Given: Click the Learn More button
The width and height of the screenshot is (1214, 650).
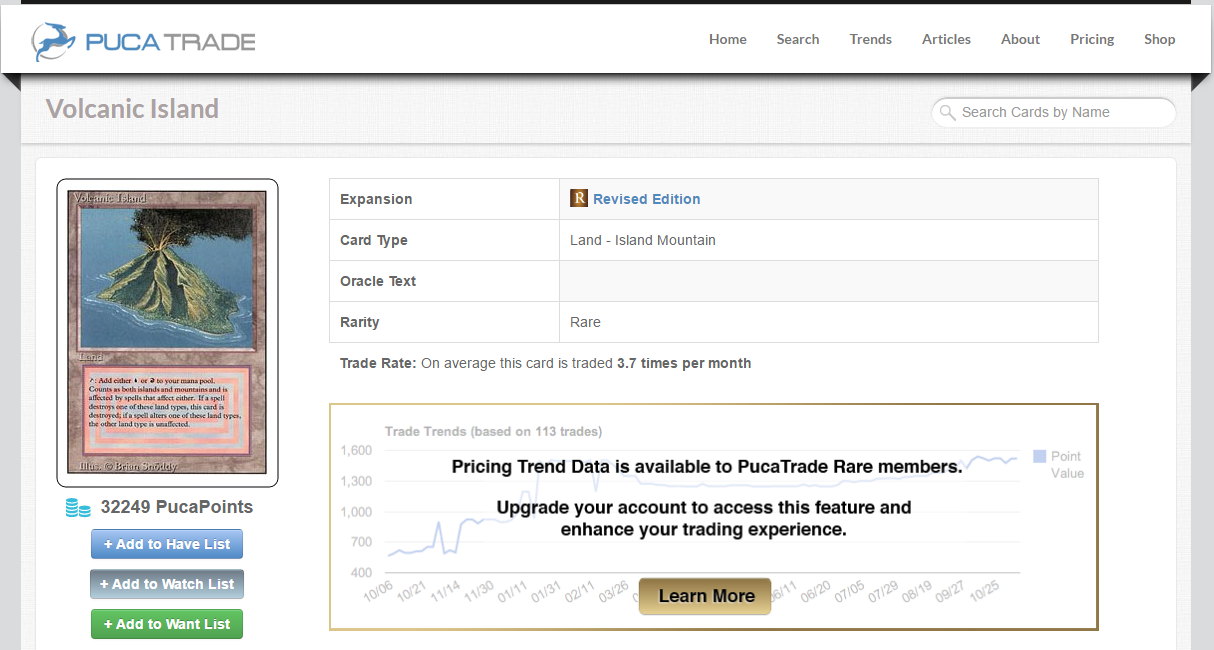Looking at the screenshot, I should 705,596.
